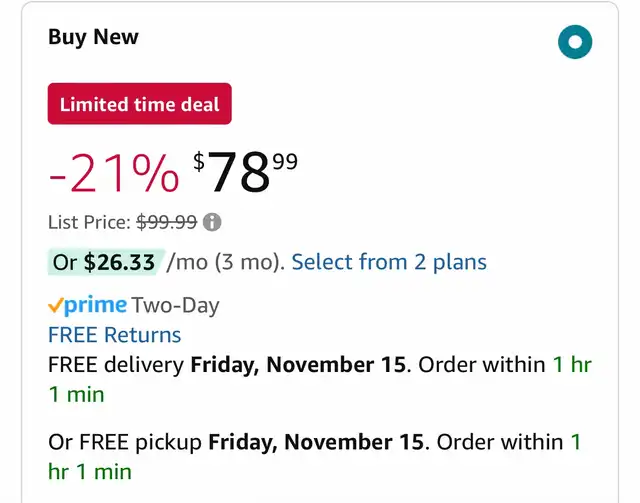
Task: Click the FREE delivery Friday, November 15 date
Action: [x=298, y=365]
